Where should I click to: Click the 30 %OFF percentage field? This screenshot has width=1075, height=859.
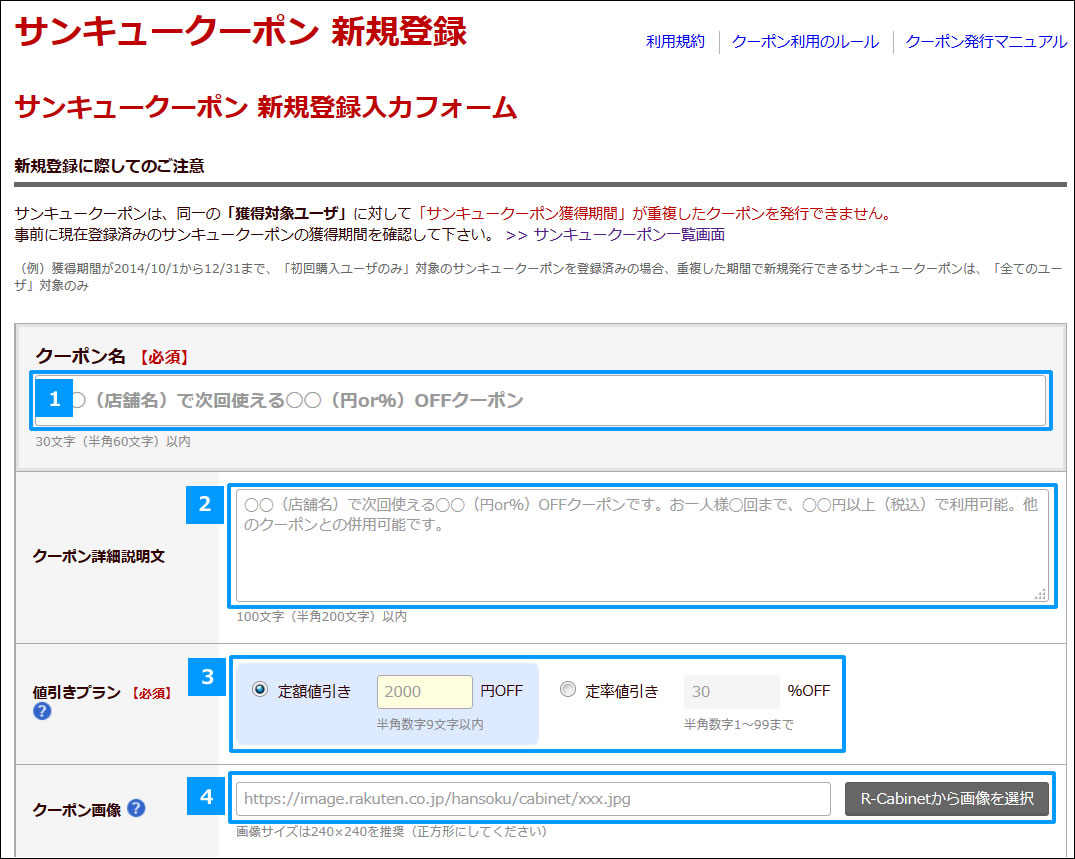pyautogui.click(x=731, y=690)
